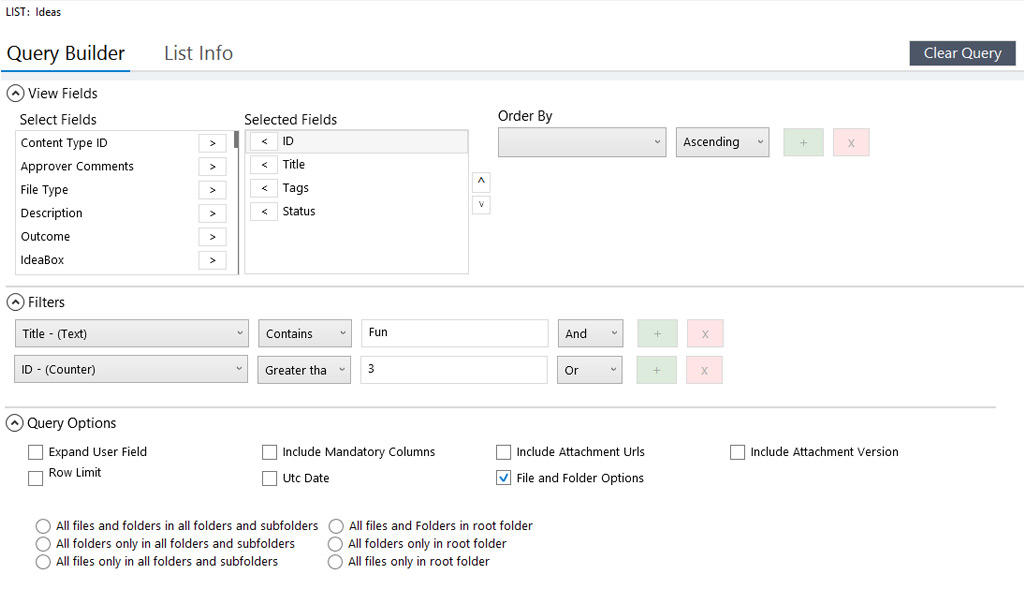Edit the filter value Fun
The width and height of the screenshot is (1024, 600).
pos(455,333)
